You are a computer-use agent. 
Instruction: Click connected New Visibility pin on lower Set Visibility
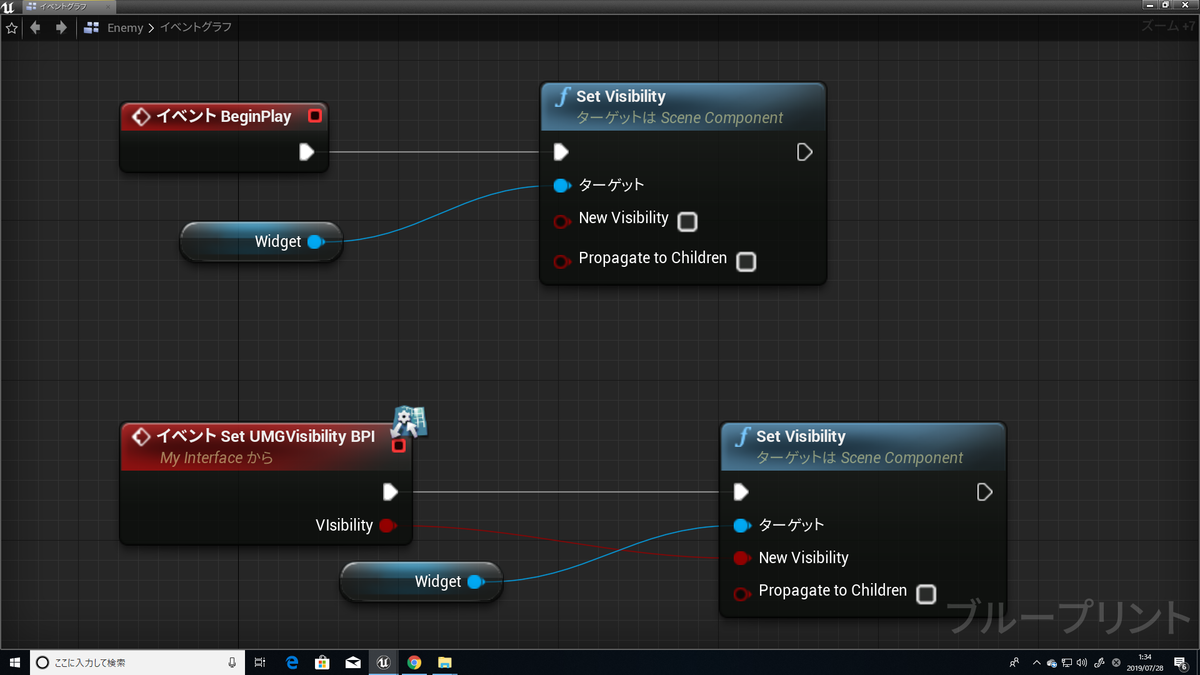[x=741, y=558]
